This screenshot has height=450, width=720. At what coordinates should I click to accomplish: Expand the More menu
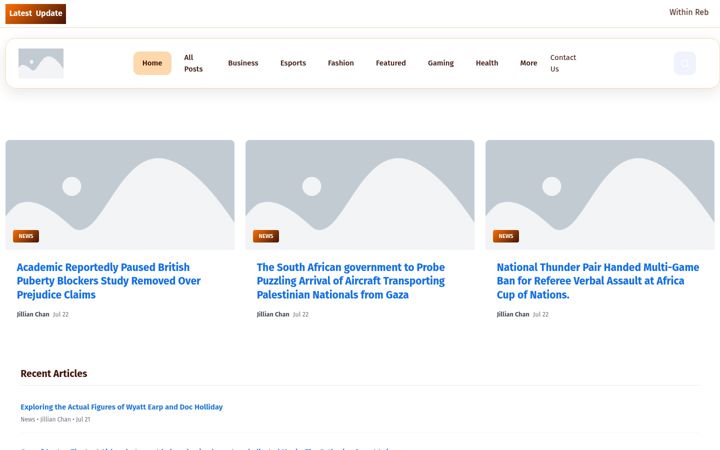point(529,63)
